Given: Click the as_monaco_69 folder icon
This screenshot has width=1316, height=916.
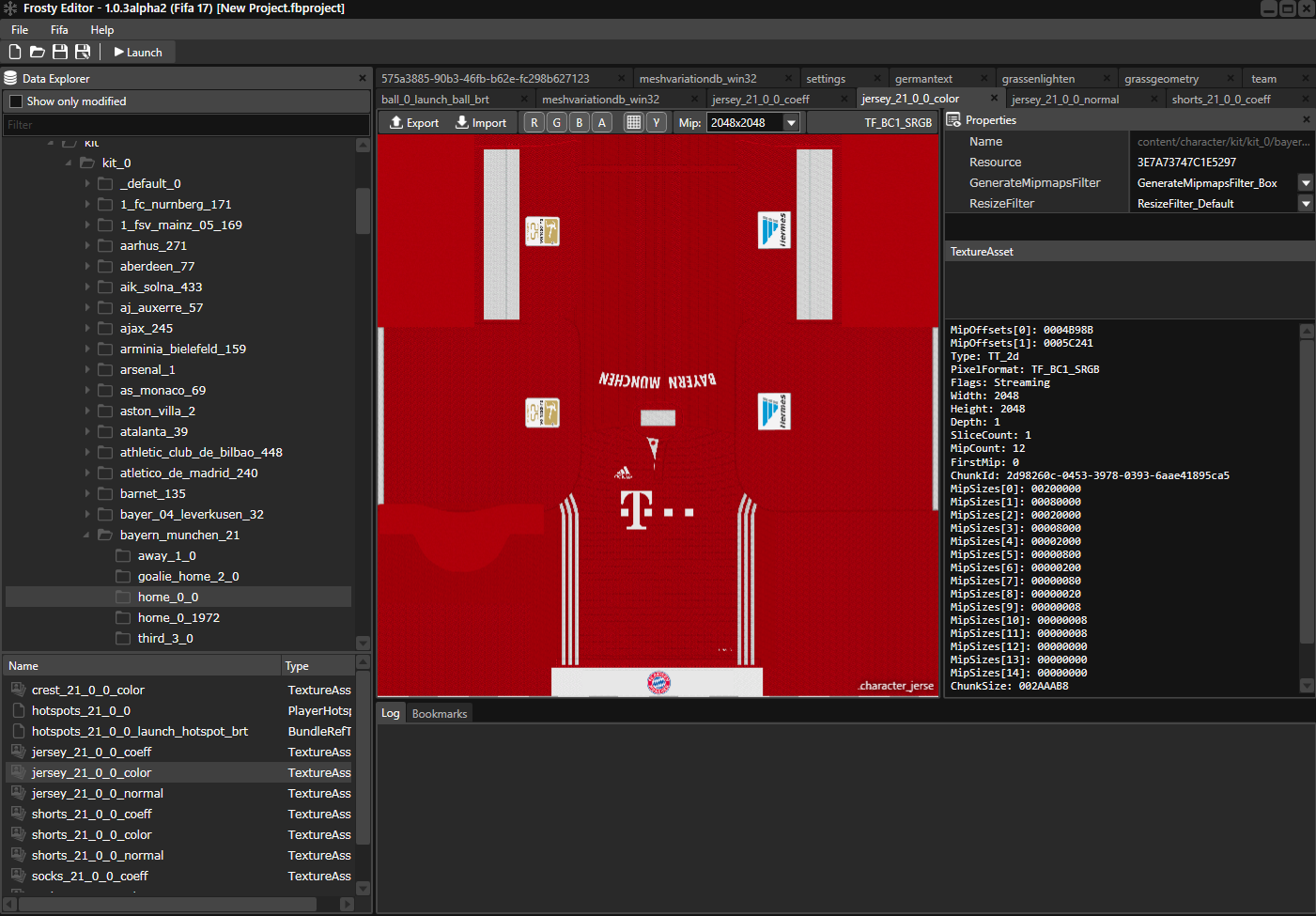Looking at the screenshot, I should coord(105,390).
